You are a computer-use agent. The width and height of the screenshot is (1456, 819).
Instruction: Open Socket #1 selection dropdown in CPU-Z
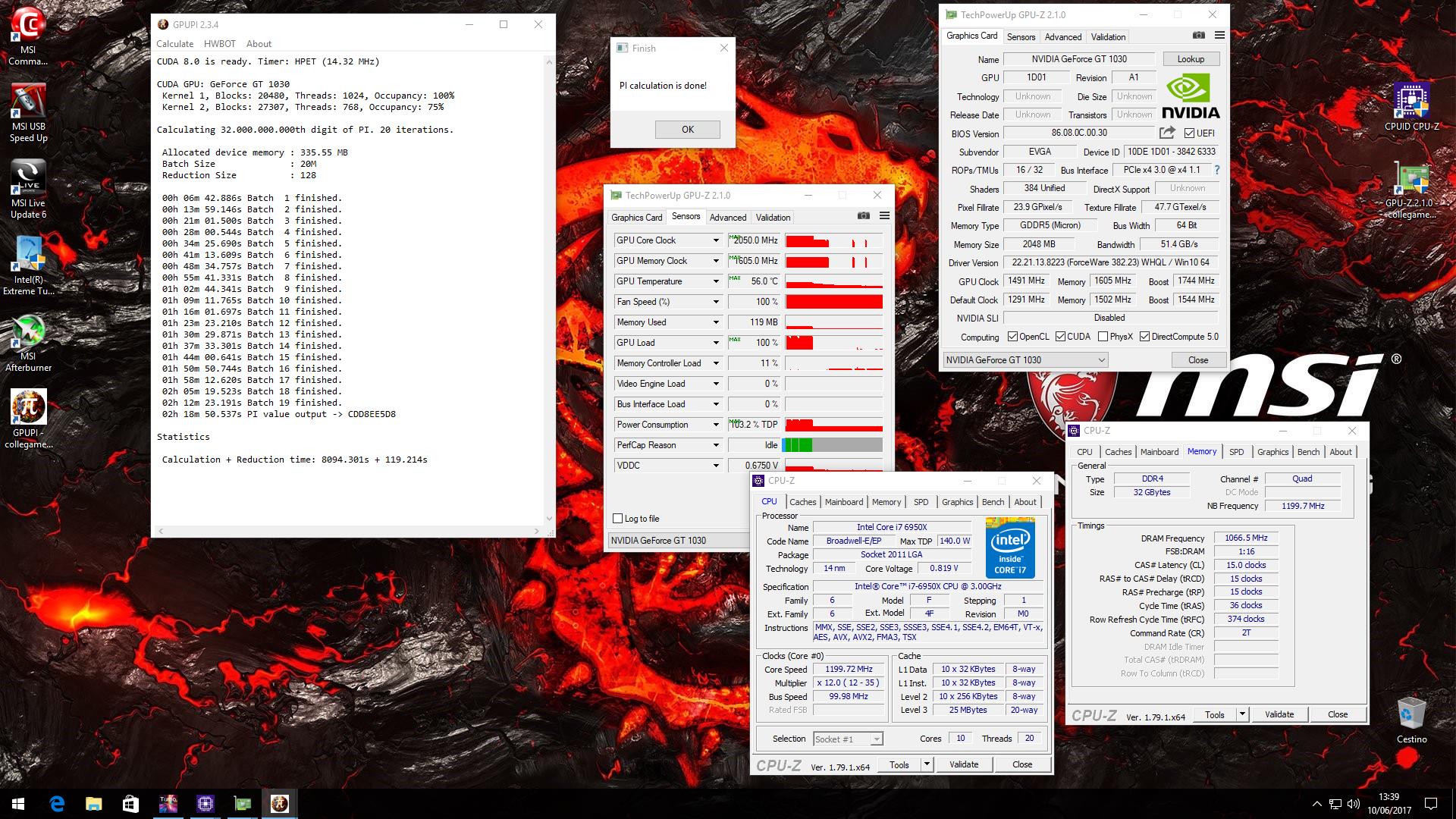[848, 739]
